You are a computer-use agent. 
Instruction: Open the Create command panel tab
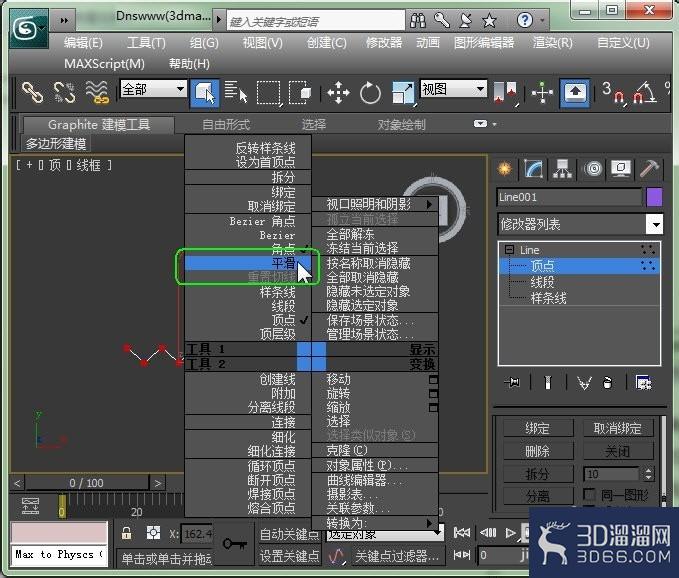pyautogui.click(x=505, y=168)
